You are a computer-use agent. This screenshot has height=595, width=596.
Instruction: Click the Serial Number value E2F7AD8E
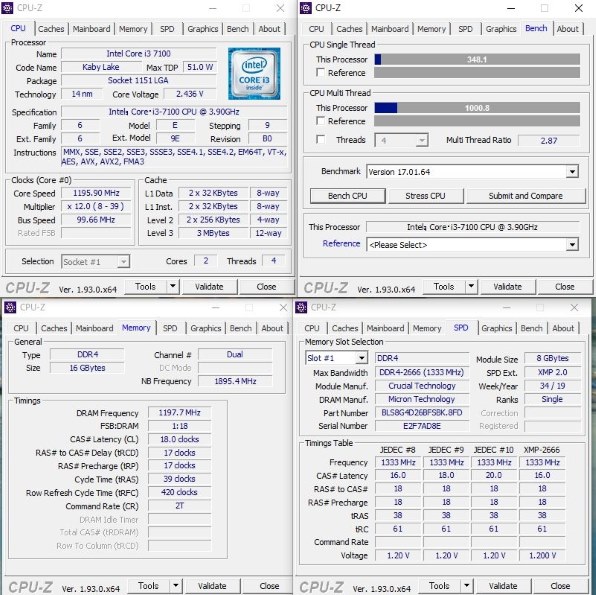pyautogui.click(x=422, y=426)
